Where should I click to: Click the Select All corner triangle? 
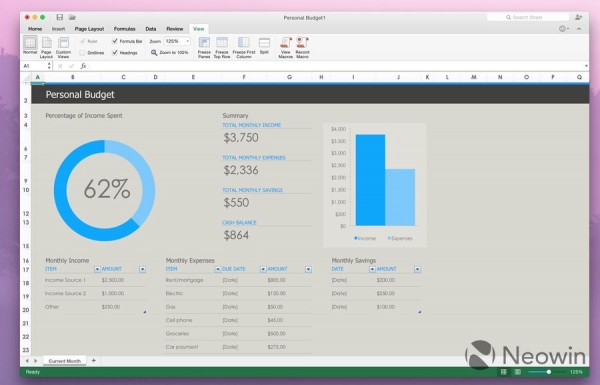click(26, 78)
